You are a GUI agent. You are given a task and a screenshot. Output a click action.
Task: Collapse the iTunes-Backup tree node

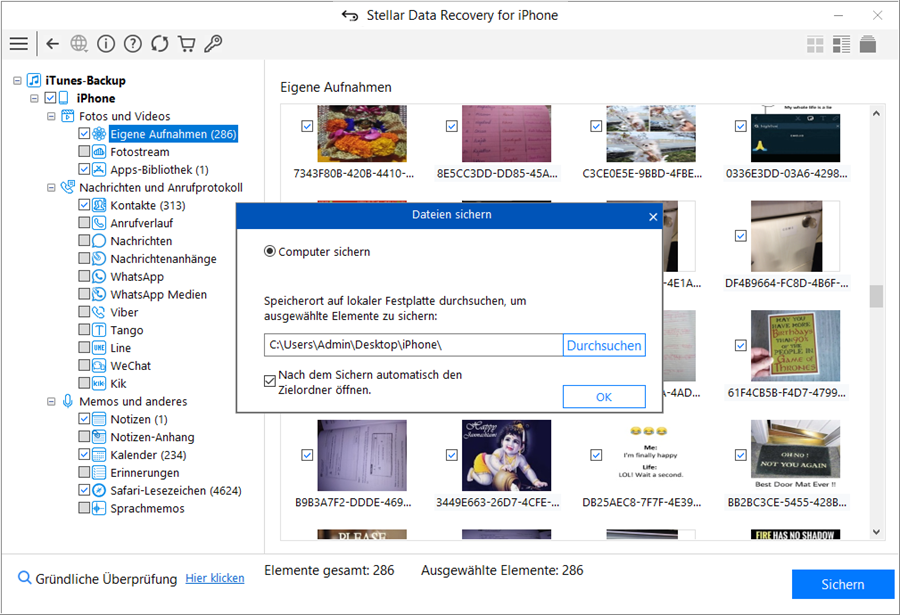[x=17, y=80]
